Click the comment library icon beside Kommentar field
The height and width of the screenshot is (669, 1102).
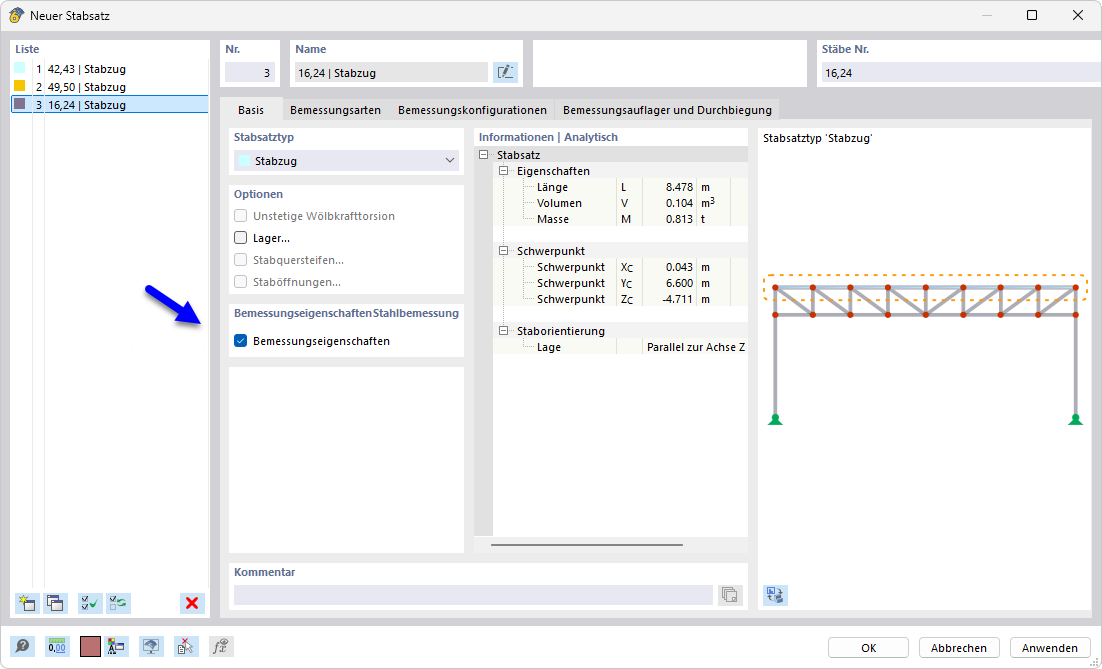pyautogui.click(x=730, y=595)
